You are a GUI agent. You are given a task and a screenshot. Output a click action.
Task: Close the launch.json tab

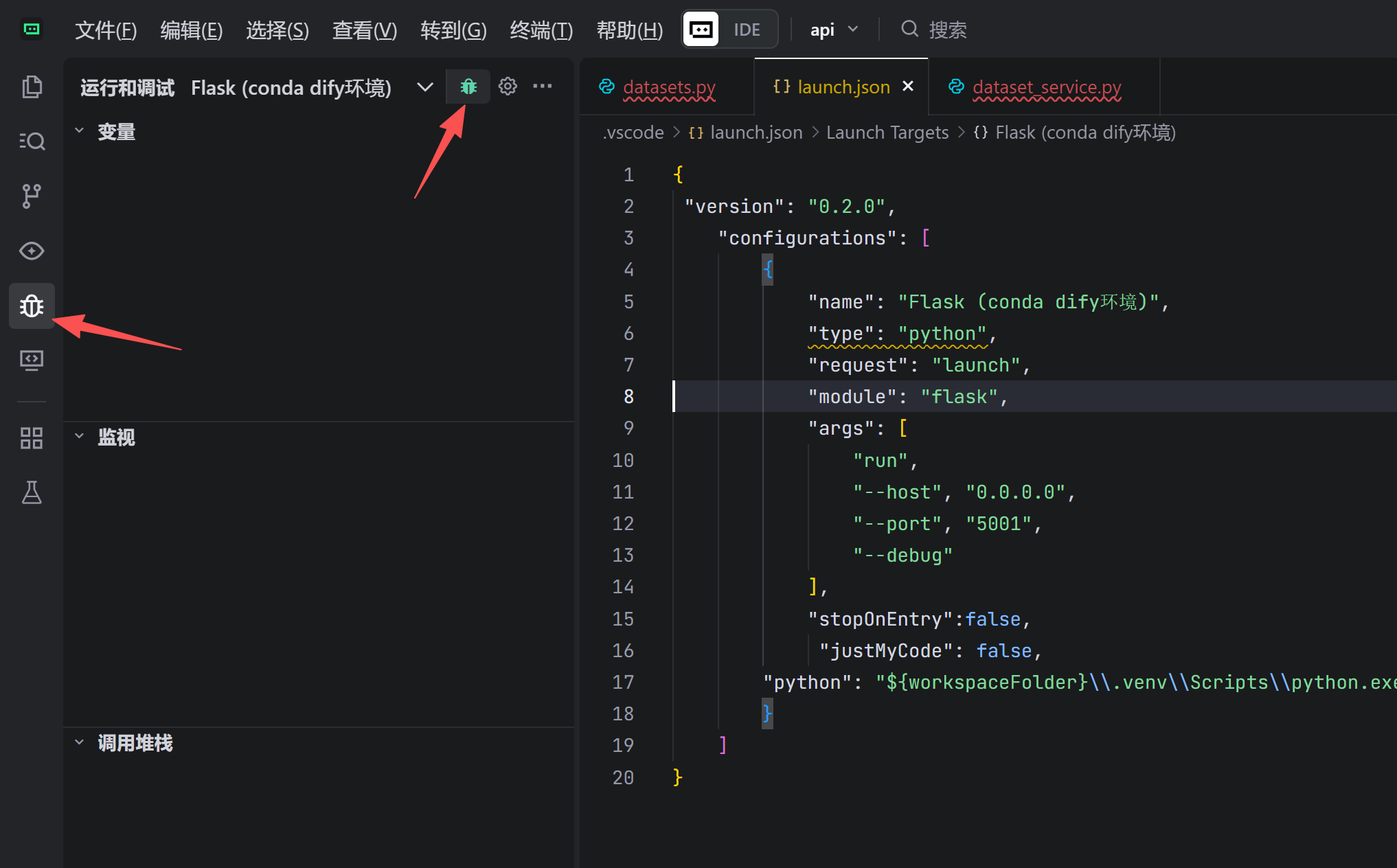click(x=908, y=87)
